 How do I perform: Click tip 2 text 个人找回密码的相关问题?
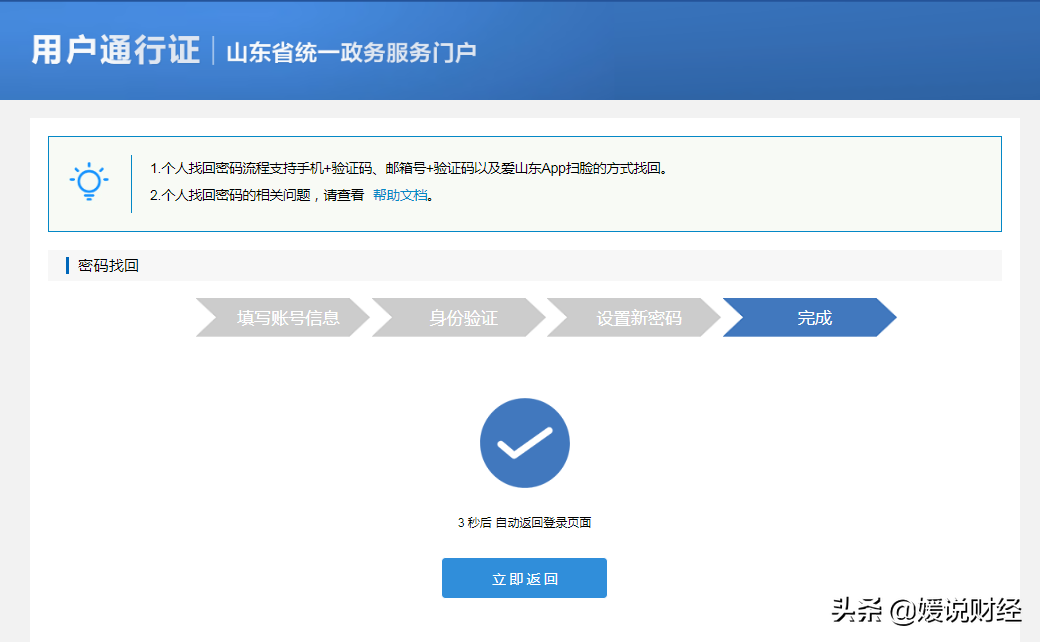229,195
